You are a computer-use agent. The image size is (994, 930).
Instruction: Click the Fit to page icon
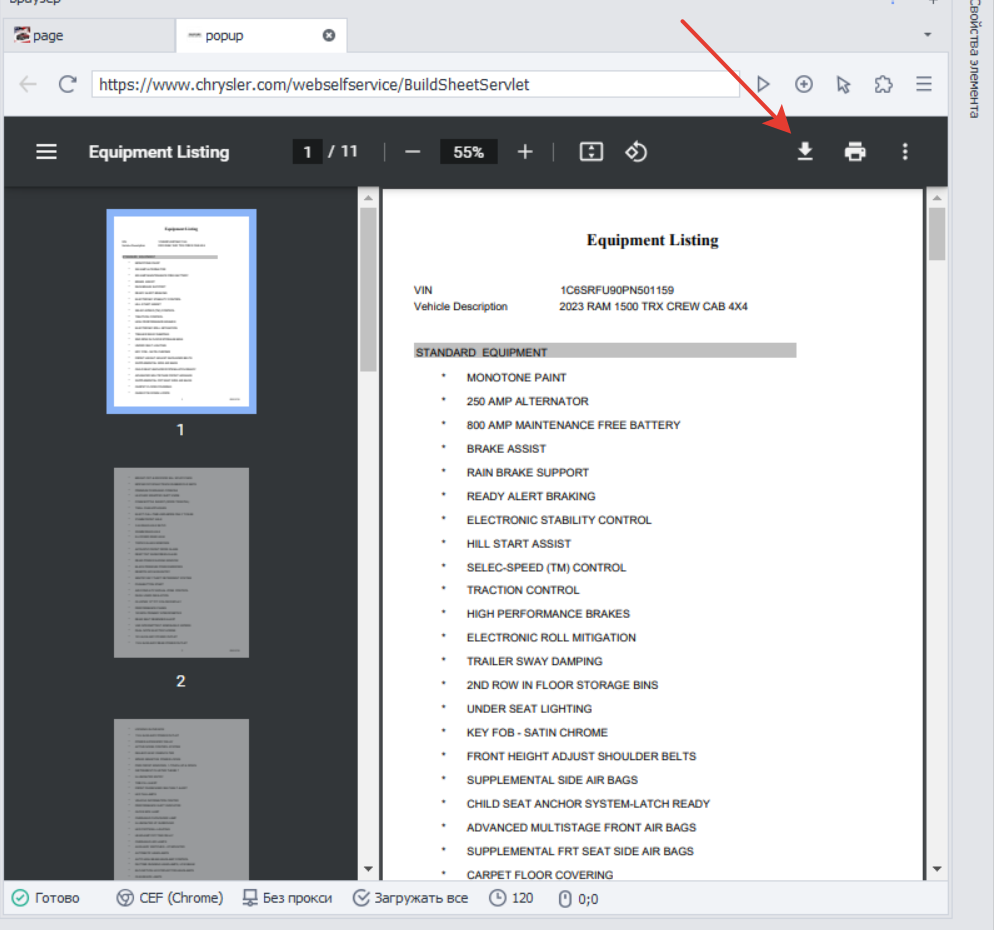(591, 152)
